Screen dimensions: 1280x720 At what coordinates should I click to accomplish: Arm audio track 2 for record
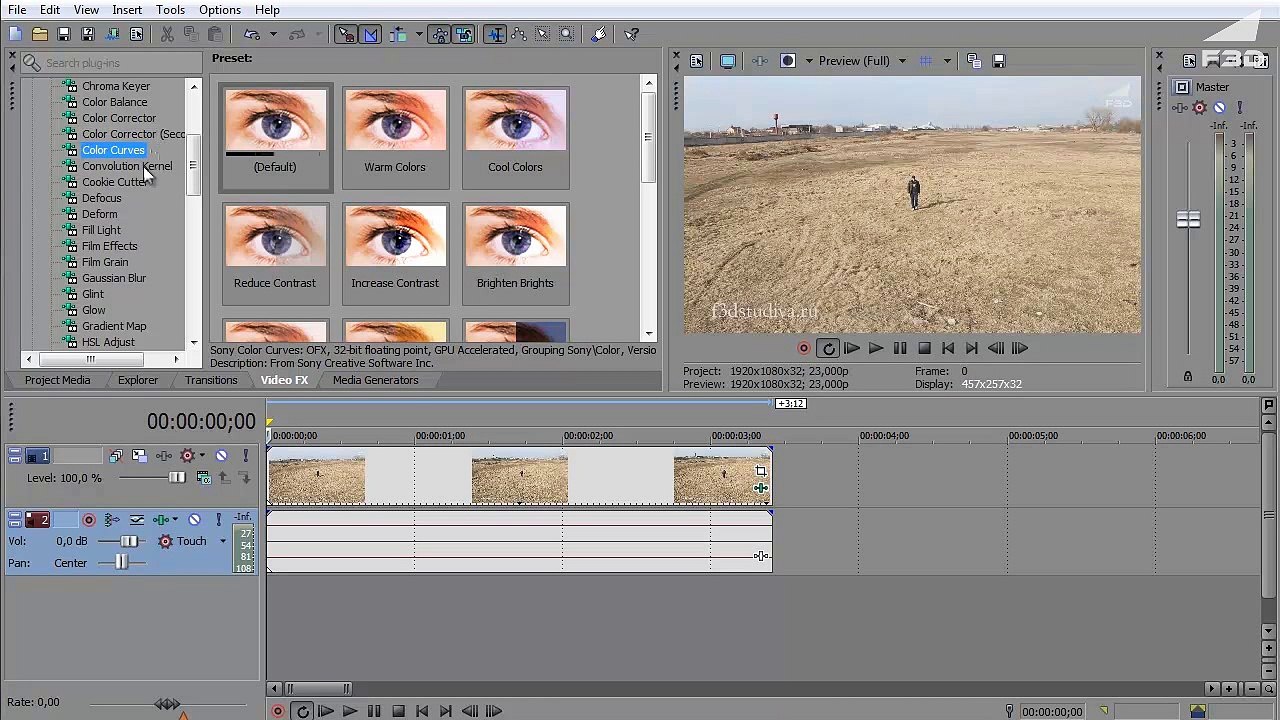(x=89, y=520)
